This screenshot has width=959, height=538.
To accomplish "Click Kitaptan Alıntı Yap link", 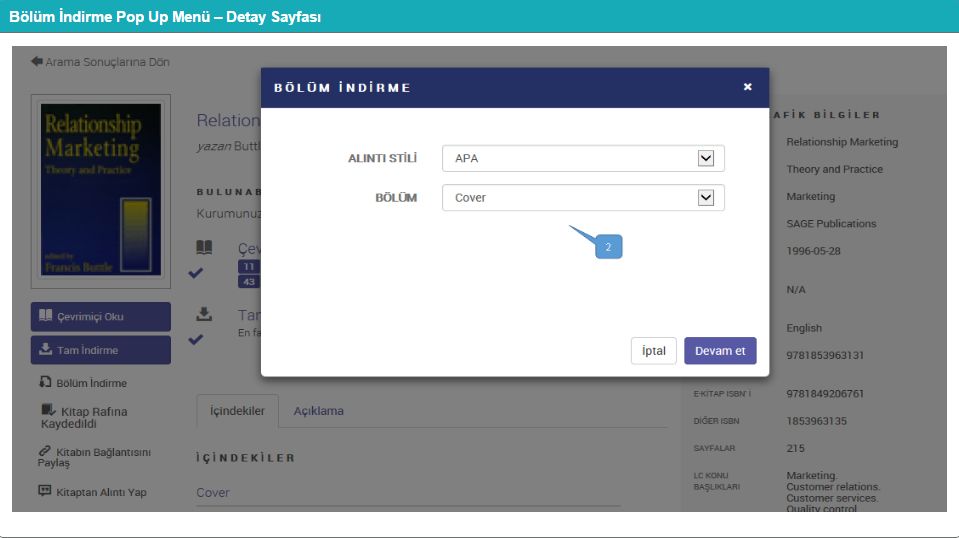I will pos(101,492).
